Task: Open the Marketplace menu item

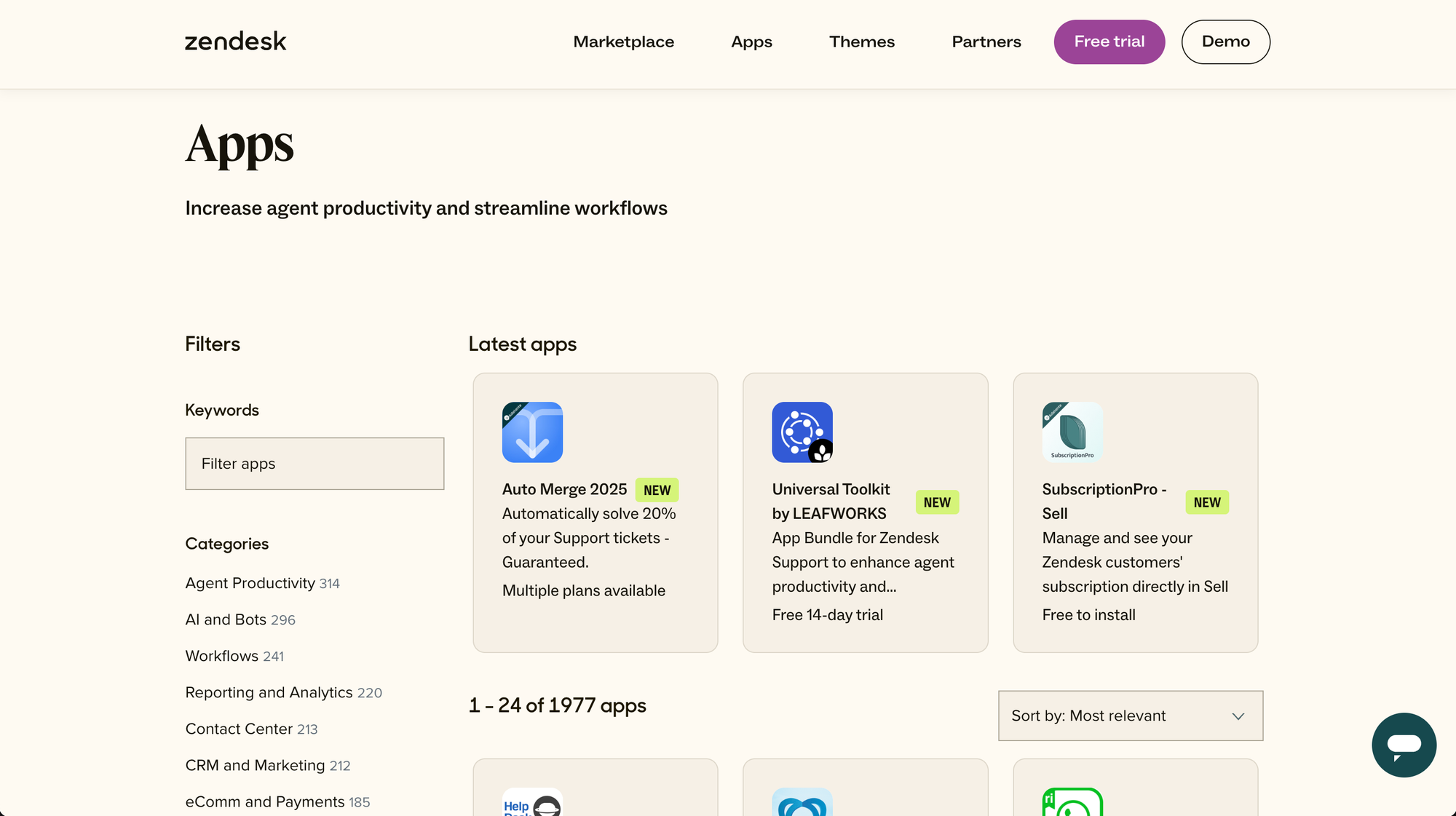Action: tap(623, 41)
